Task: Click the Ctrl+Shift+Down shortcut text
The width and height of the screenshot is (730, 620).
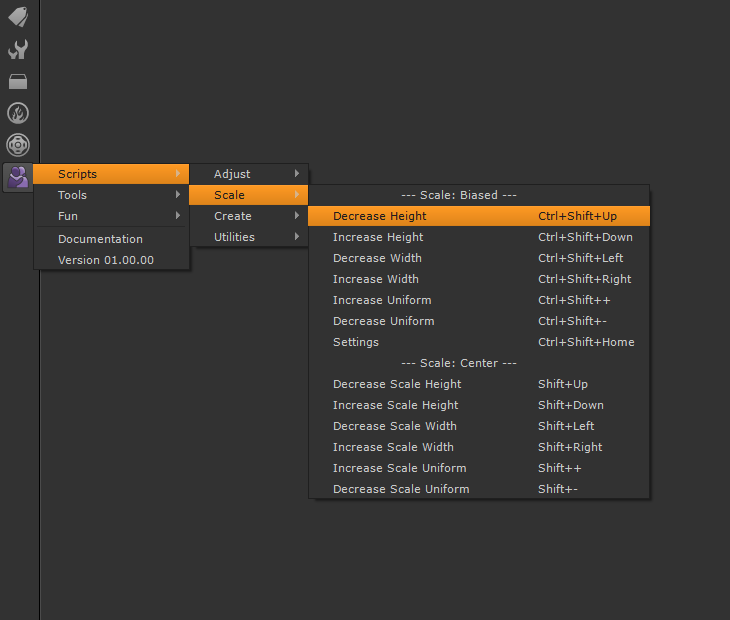Action: [x=585, y=237]
